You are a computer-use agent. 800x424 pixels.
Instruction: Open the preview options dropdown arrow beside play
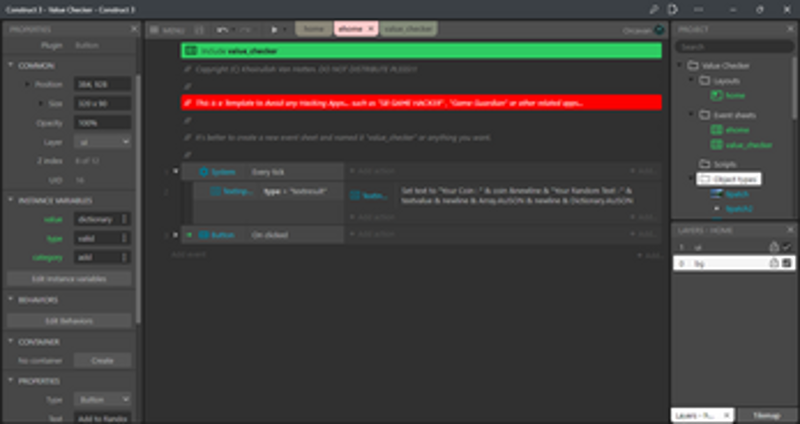pyautogui.click(x=285, y=30)
